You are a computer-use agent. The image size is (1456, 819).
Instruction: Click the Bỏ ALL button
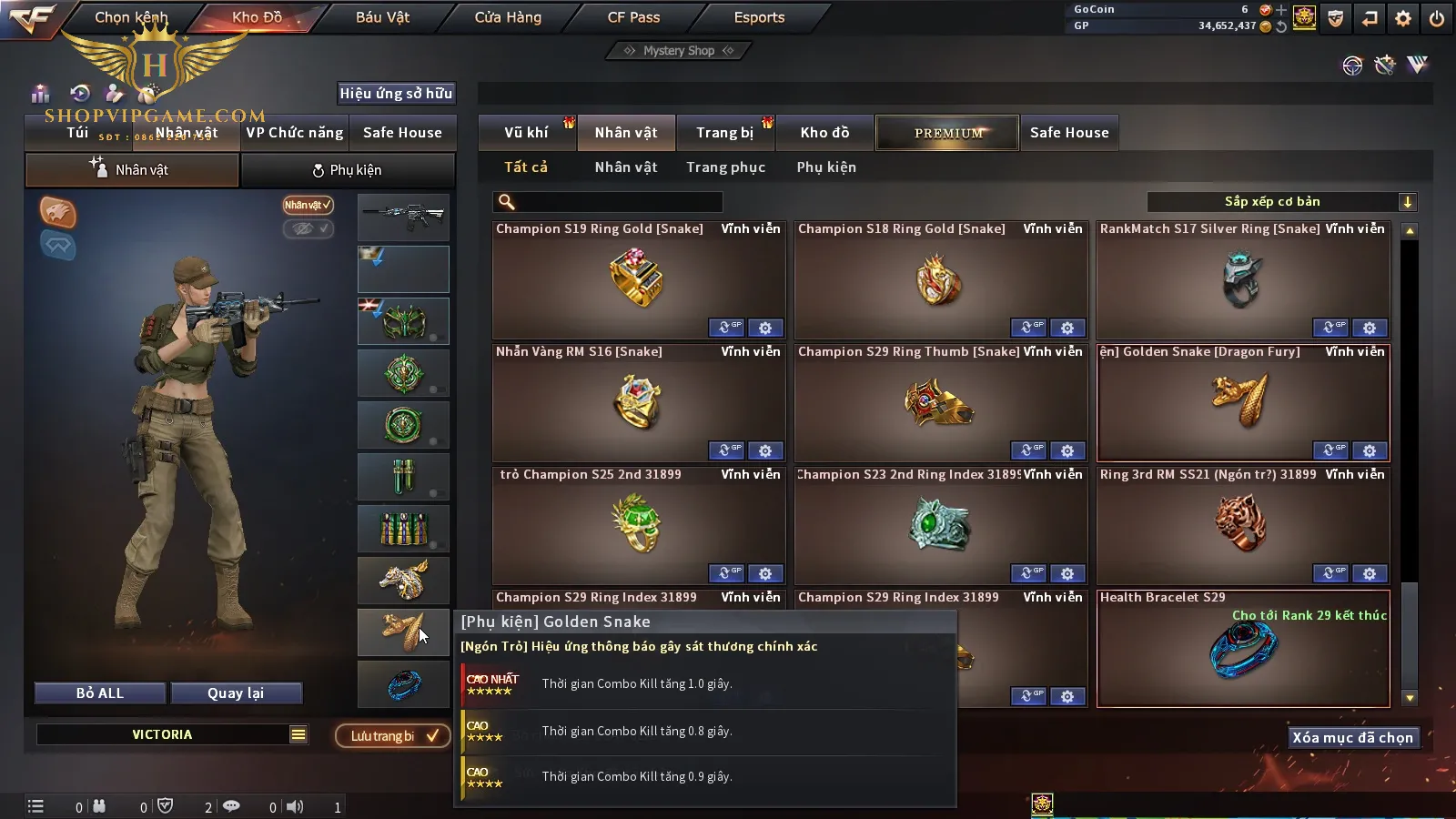100,693
